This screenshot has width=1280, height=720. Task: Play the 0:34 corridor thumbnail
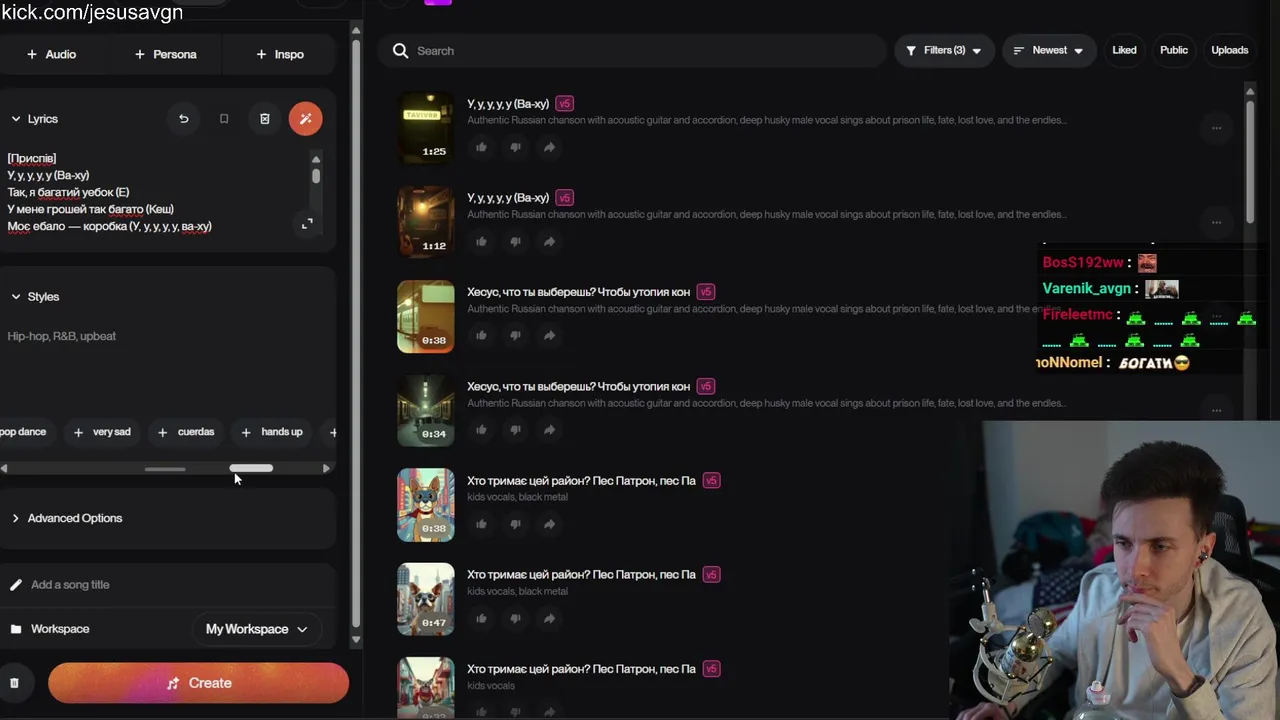tap(425, 411)
